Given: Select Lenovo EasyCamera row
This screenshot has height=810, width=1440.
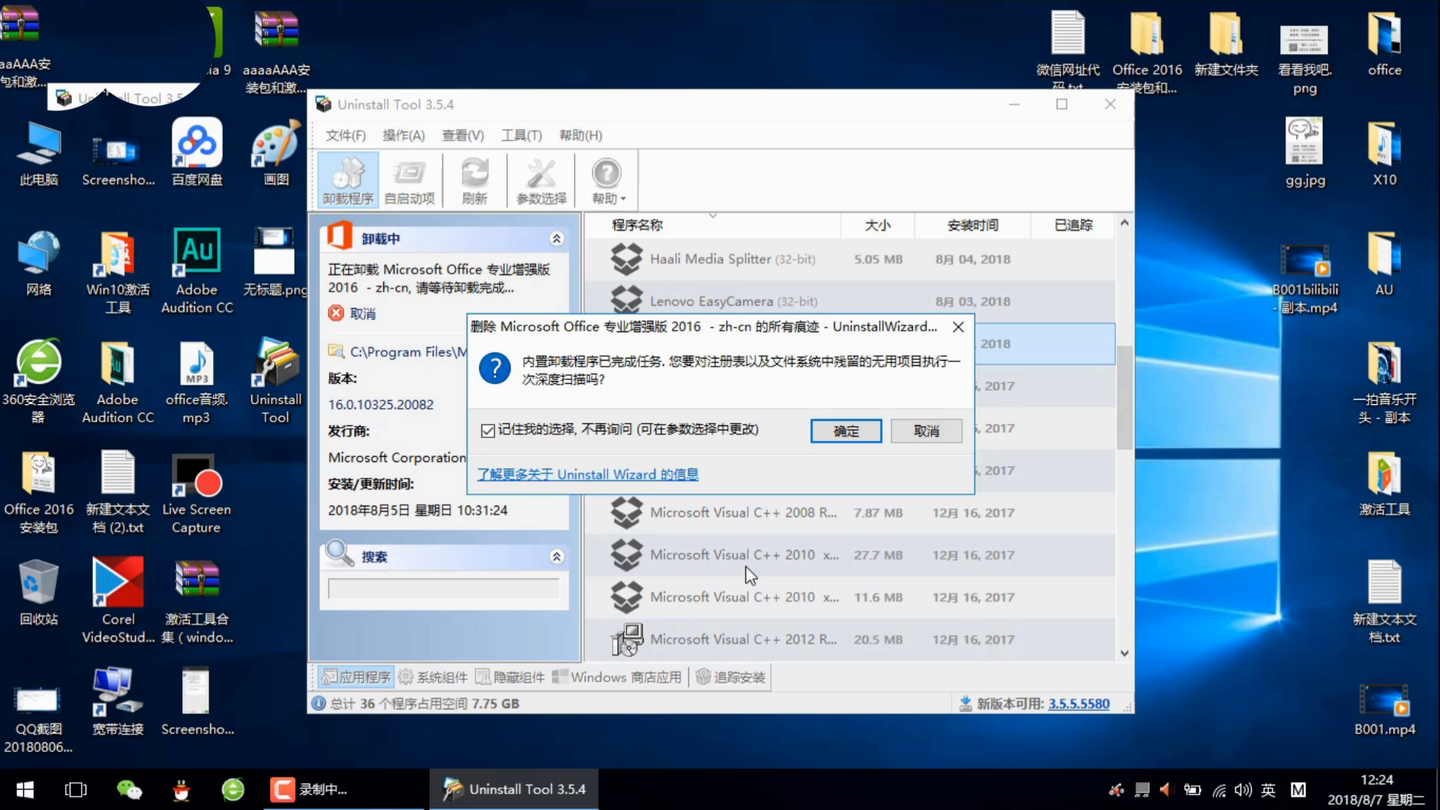Looking at the screenshot, I should point(849,301).
